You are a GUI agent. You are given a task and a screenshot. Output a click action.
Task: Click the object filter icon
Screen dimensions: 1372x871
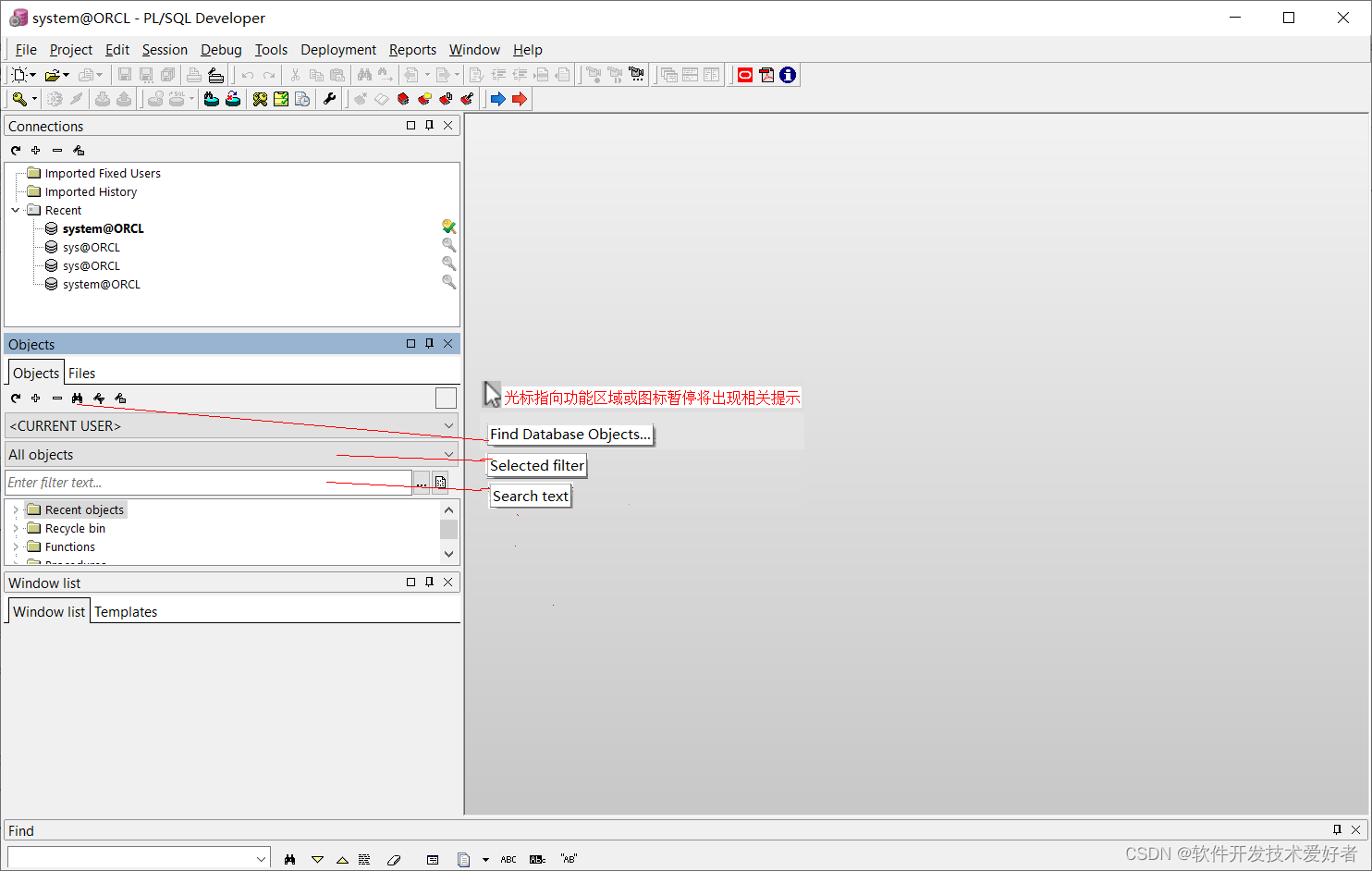99,399
